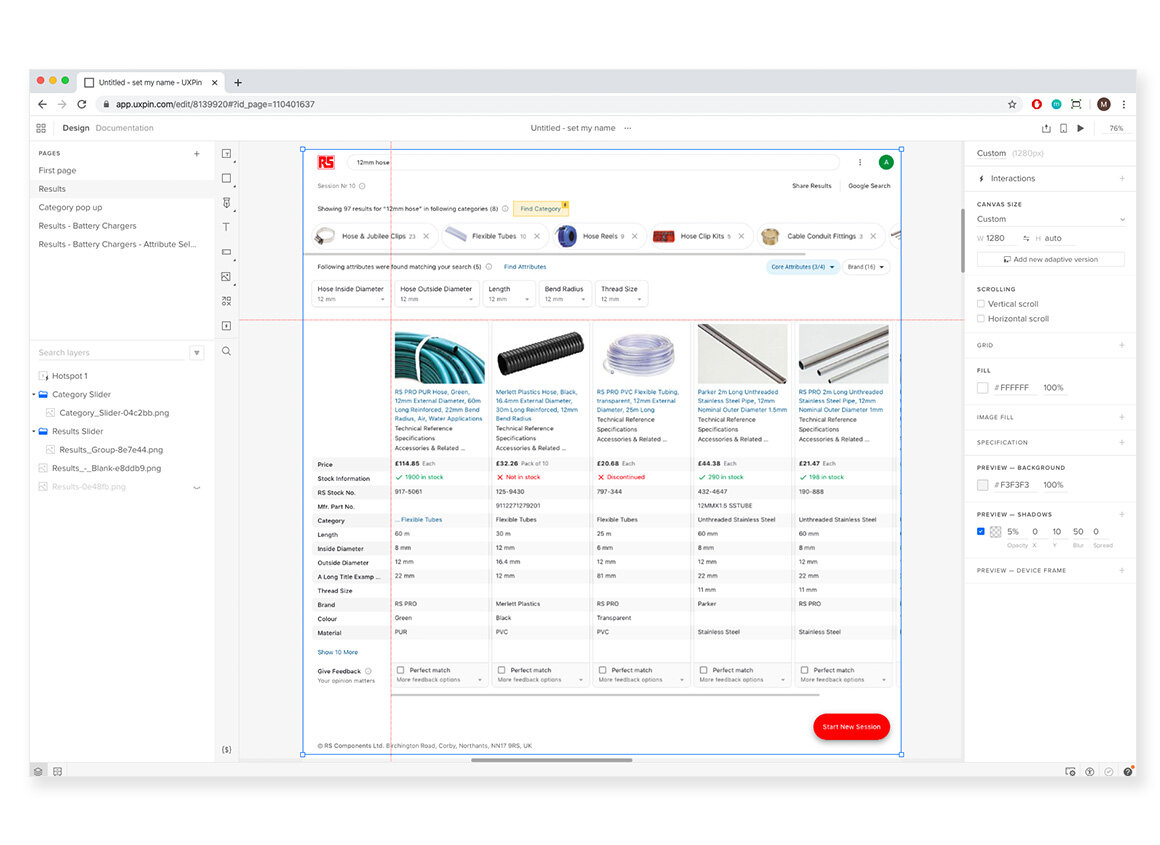Image resolution: width=1160 pixels, height=845 pixels.
Task: Check Perfect match under RS PRO PUR Hose
Action: click(x=400, y=670)
